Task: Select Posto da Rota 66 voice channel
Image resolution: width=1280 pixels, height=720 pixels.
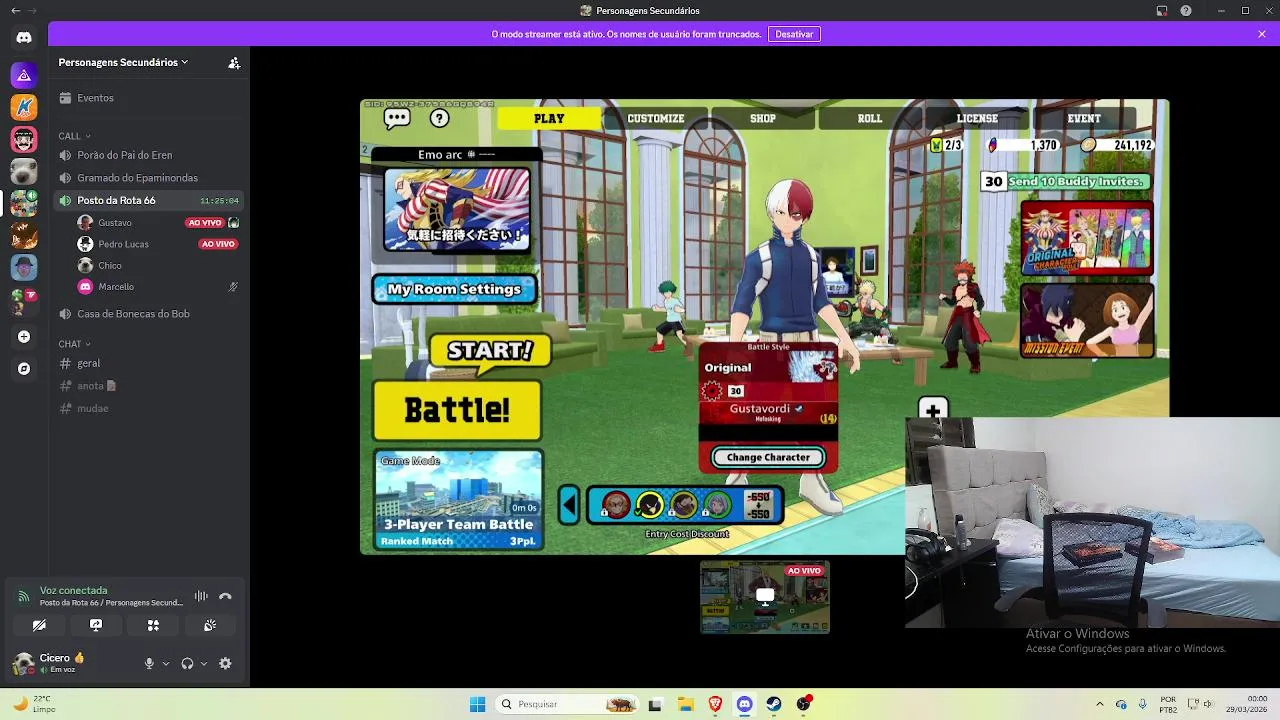Action: click(150, 200)
